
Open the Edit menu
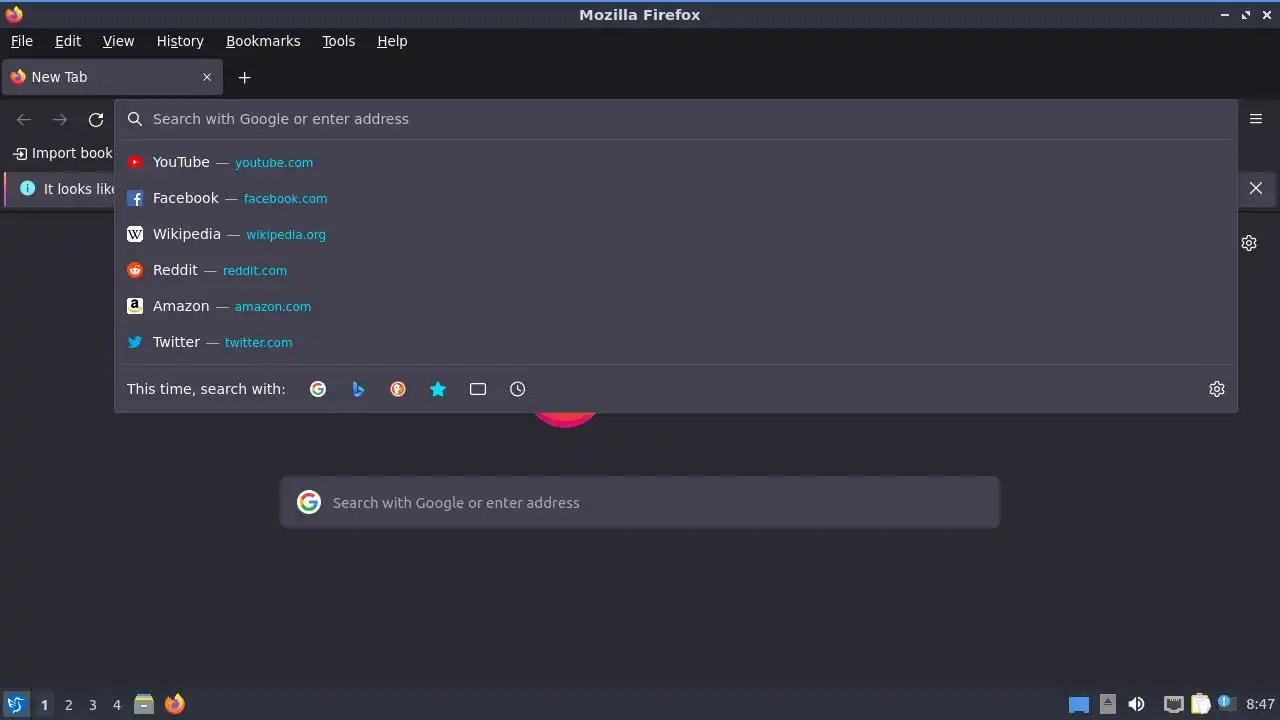68,41
